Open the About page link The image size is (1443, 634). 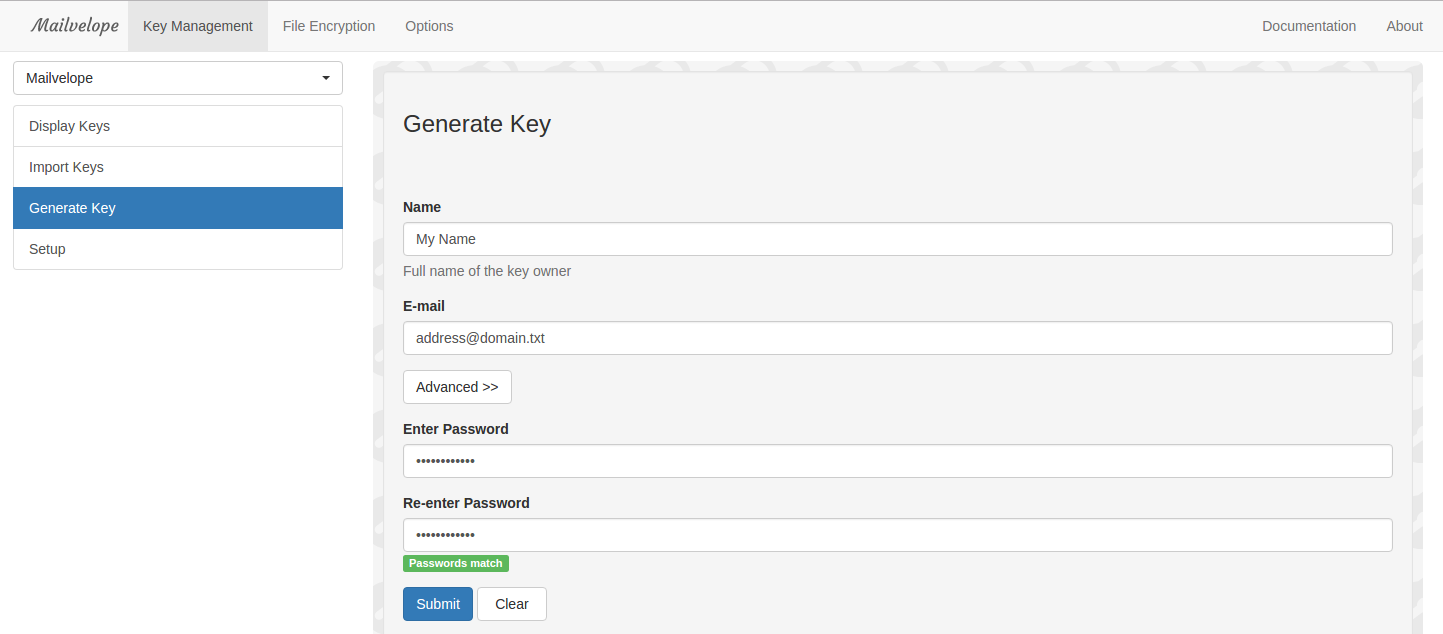pos(1404,26)
